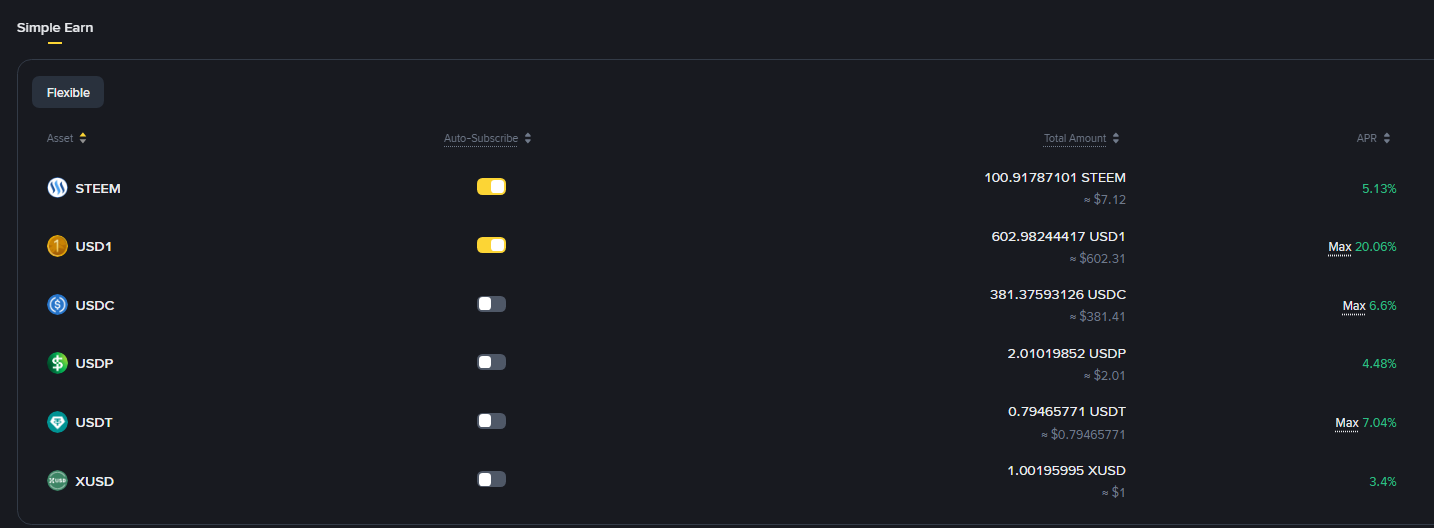
Task: Toggle USDP auto-subscribe on
Action: point(491,362)
